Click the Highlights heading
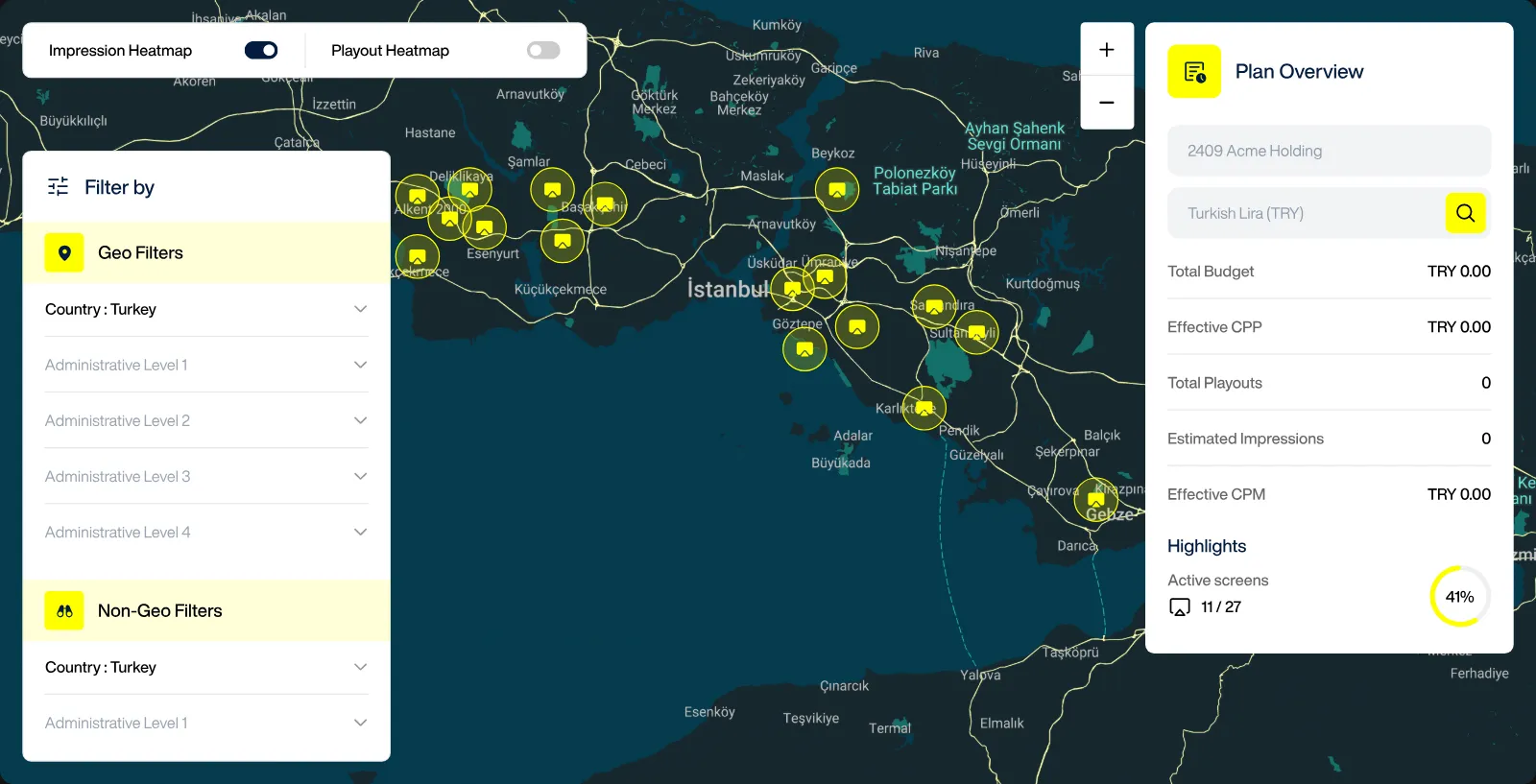 1207,546
